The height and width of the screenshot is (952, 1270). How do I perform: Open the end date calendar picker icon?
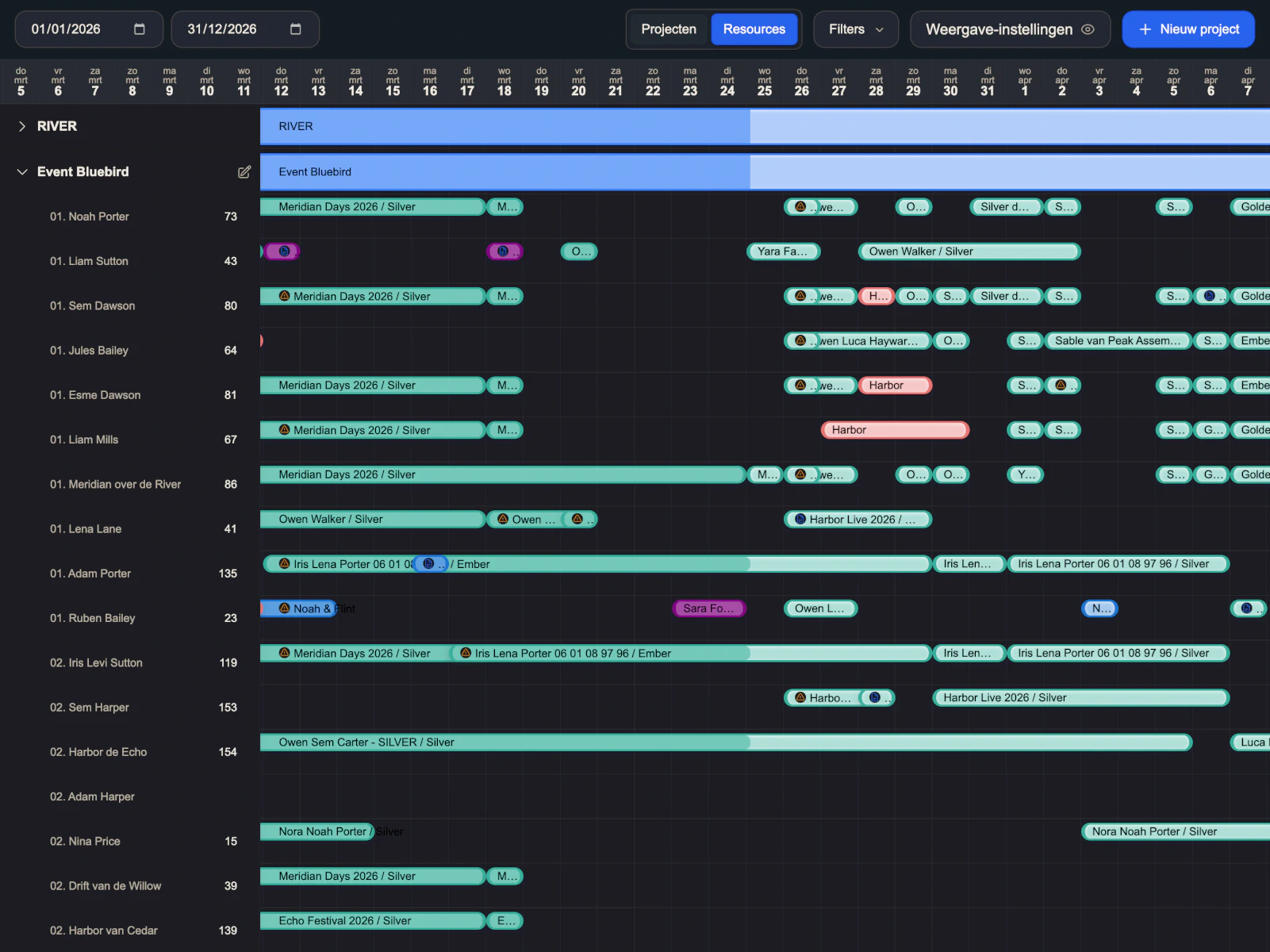click(x=296, y=29)
